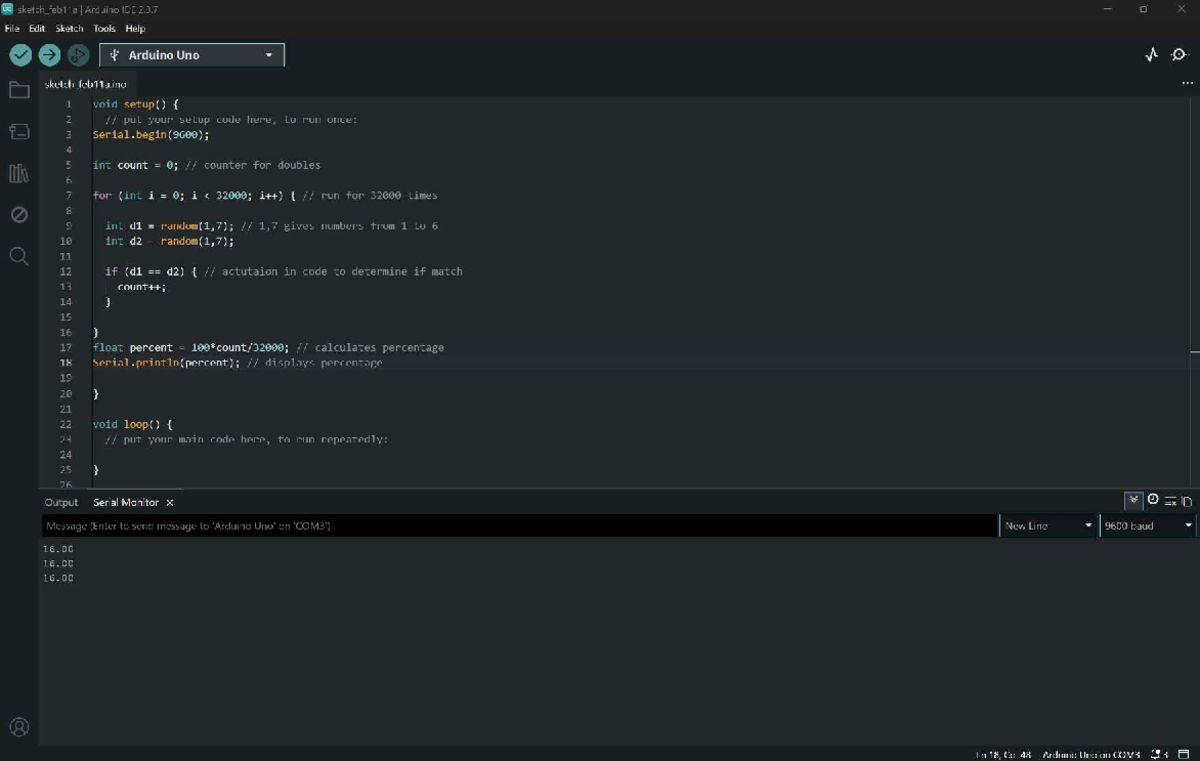Screen dimensions: 1200x761
Task: Open the 9600 baud rate dropdown
Action: [x=1148, y=525]
